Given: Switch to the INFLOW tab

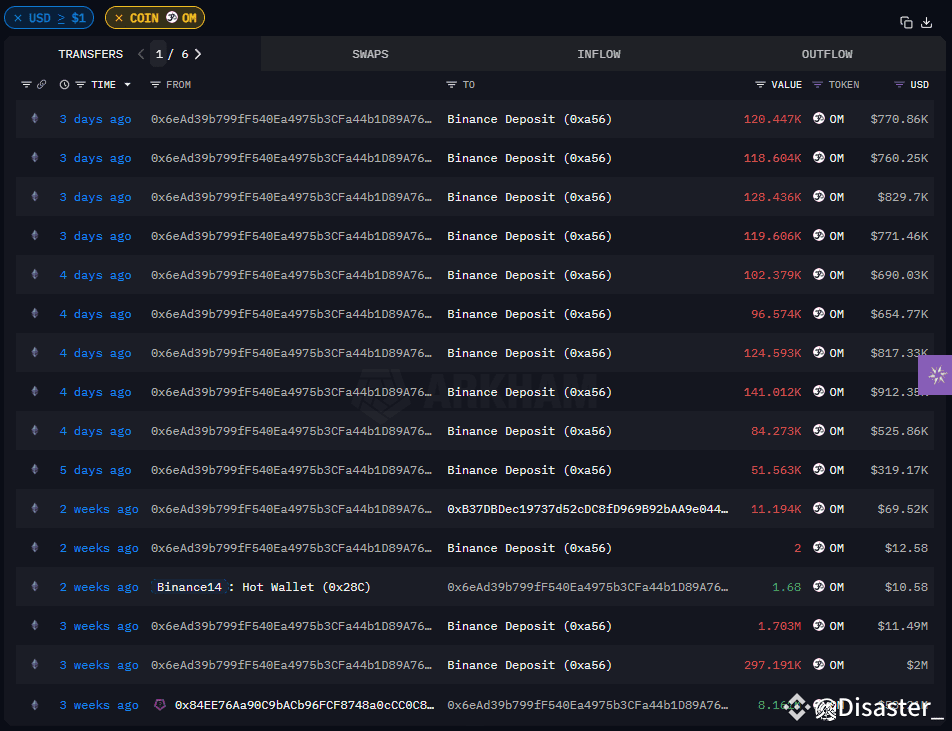Looking at the screenshot, I should pos(599,54).
